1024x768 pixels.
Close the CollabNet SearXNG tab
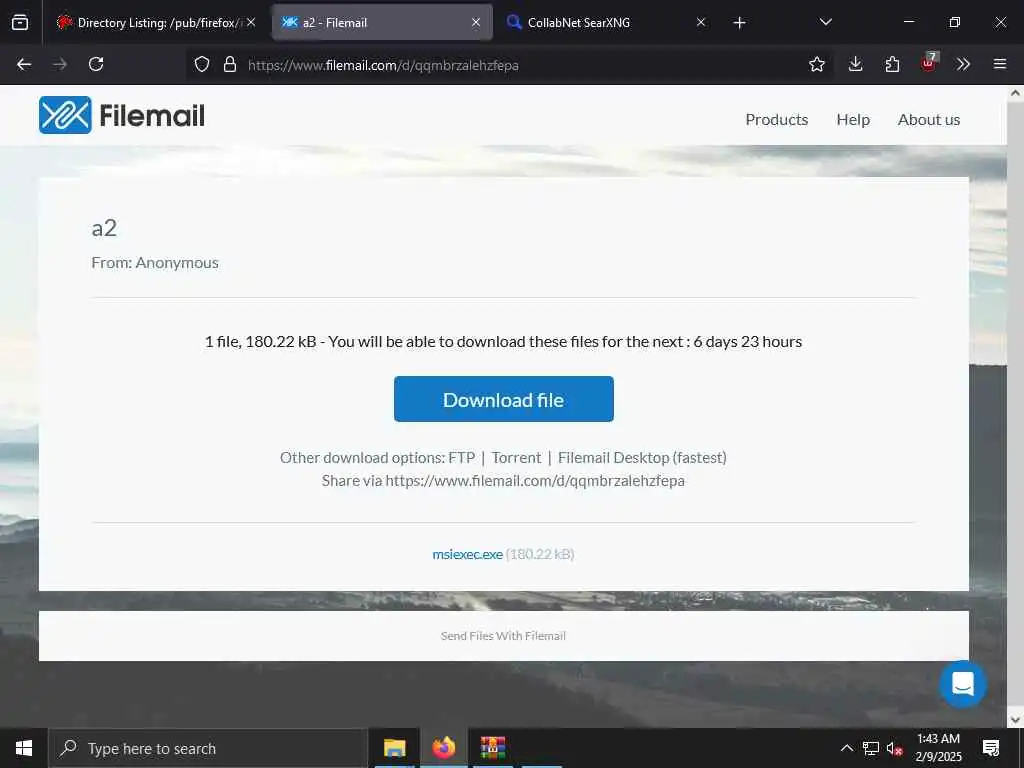[701, 22]
